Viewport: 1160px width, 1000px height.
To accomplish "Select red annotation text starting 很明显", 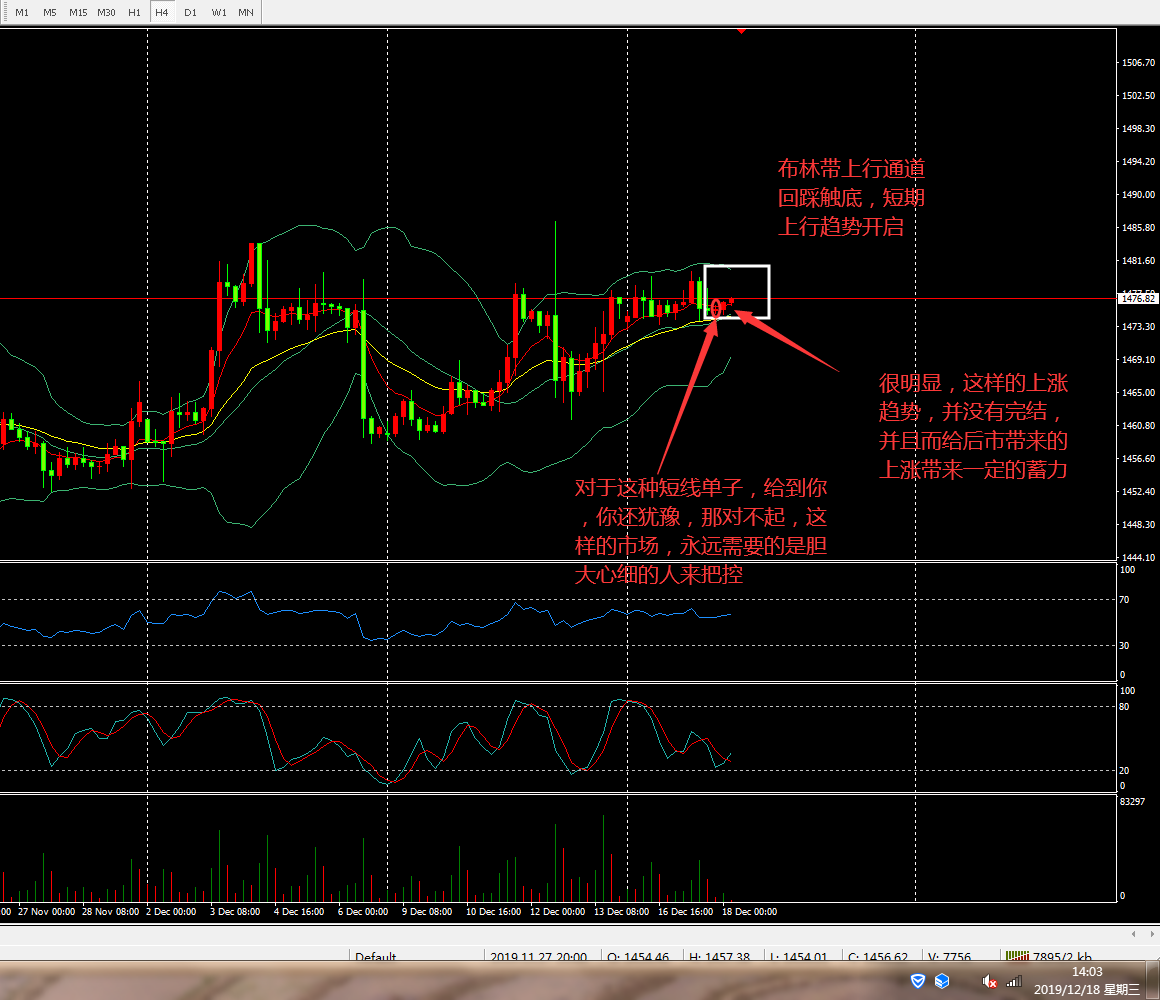I will click(973, 426).
